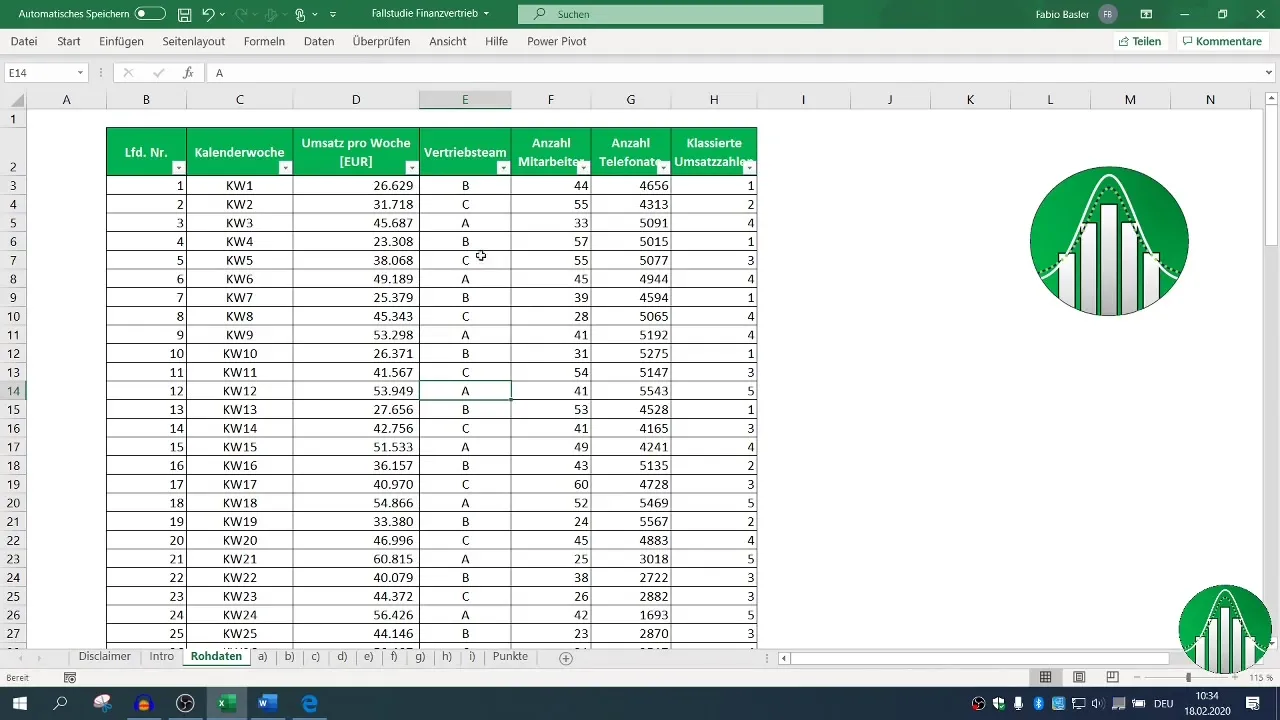Select cell containing KW12
This screenshot has height=720, width=1280.
click(x=240, y=391)
